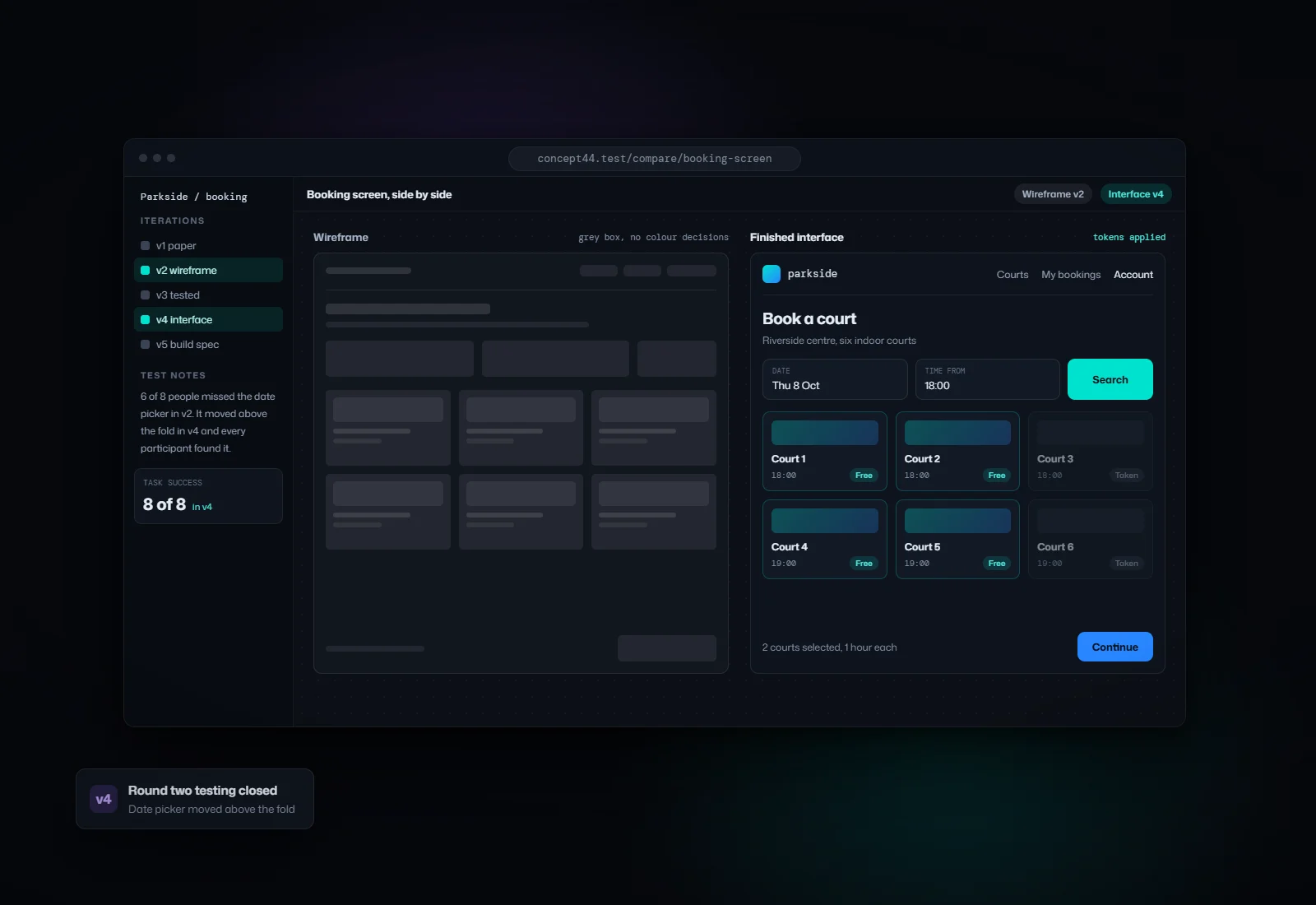Select the Court 2 card

point(957,451)
